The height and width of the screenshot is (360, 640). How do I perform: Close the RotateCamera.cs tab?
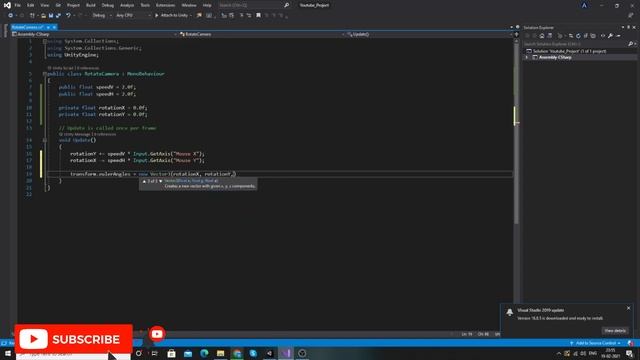tap(54, 27)
